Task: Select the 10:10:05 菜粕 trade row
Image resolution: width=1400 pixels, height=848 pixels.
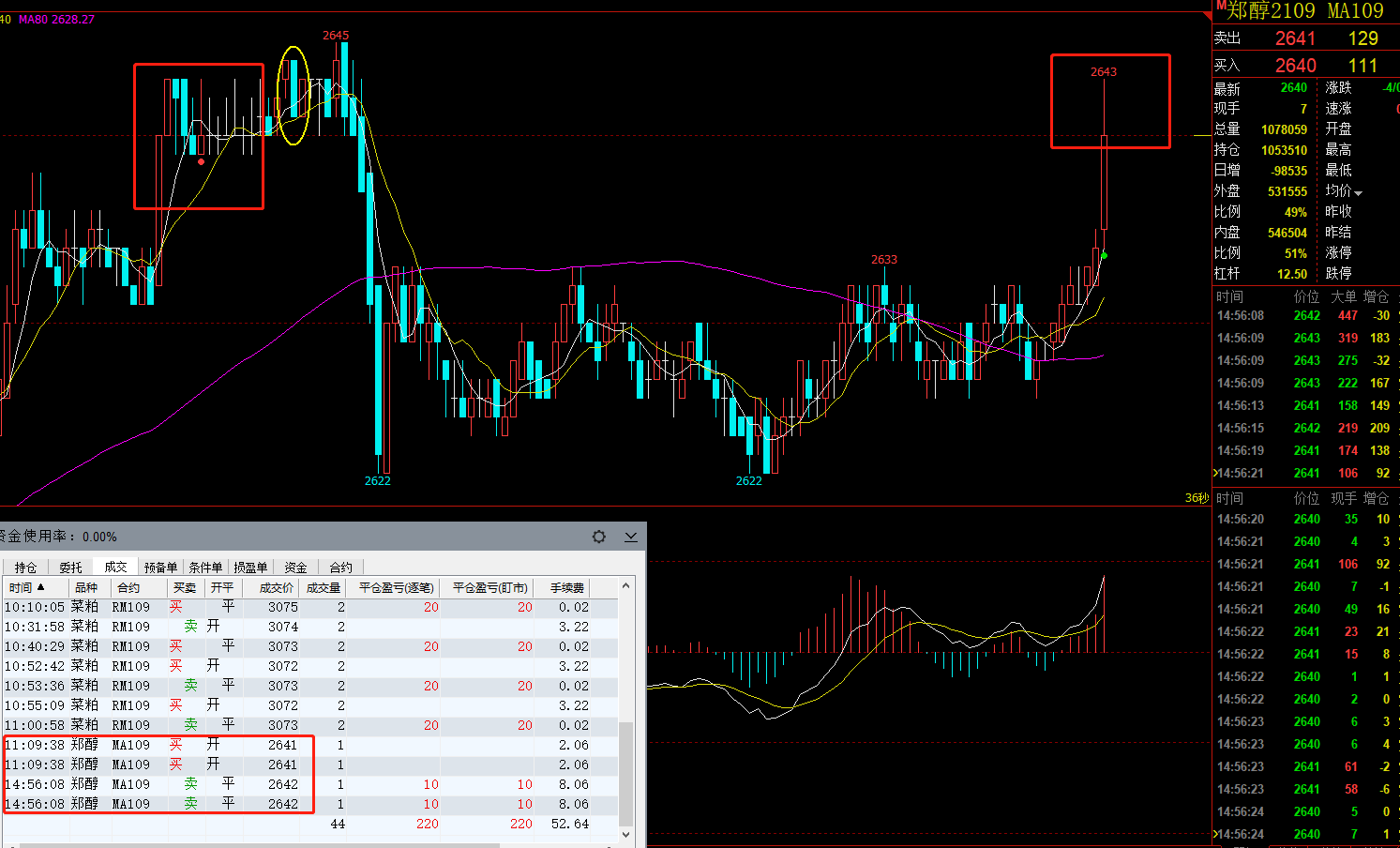Action: (x=309, y=607)
